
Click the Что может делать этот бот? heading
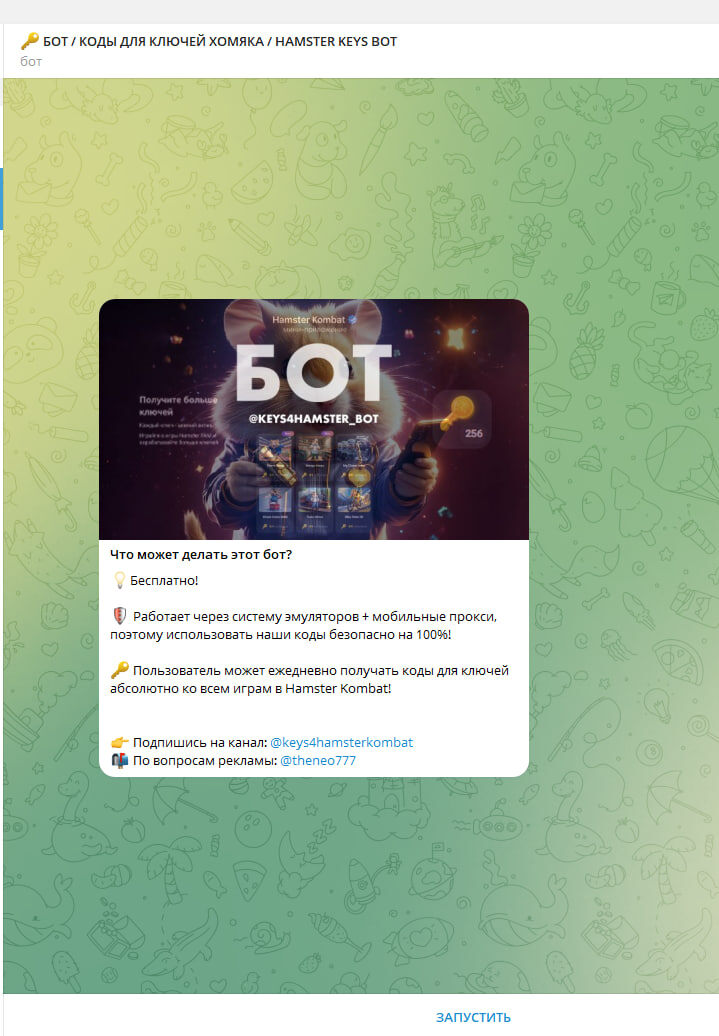click(201, 554)
